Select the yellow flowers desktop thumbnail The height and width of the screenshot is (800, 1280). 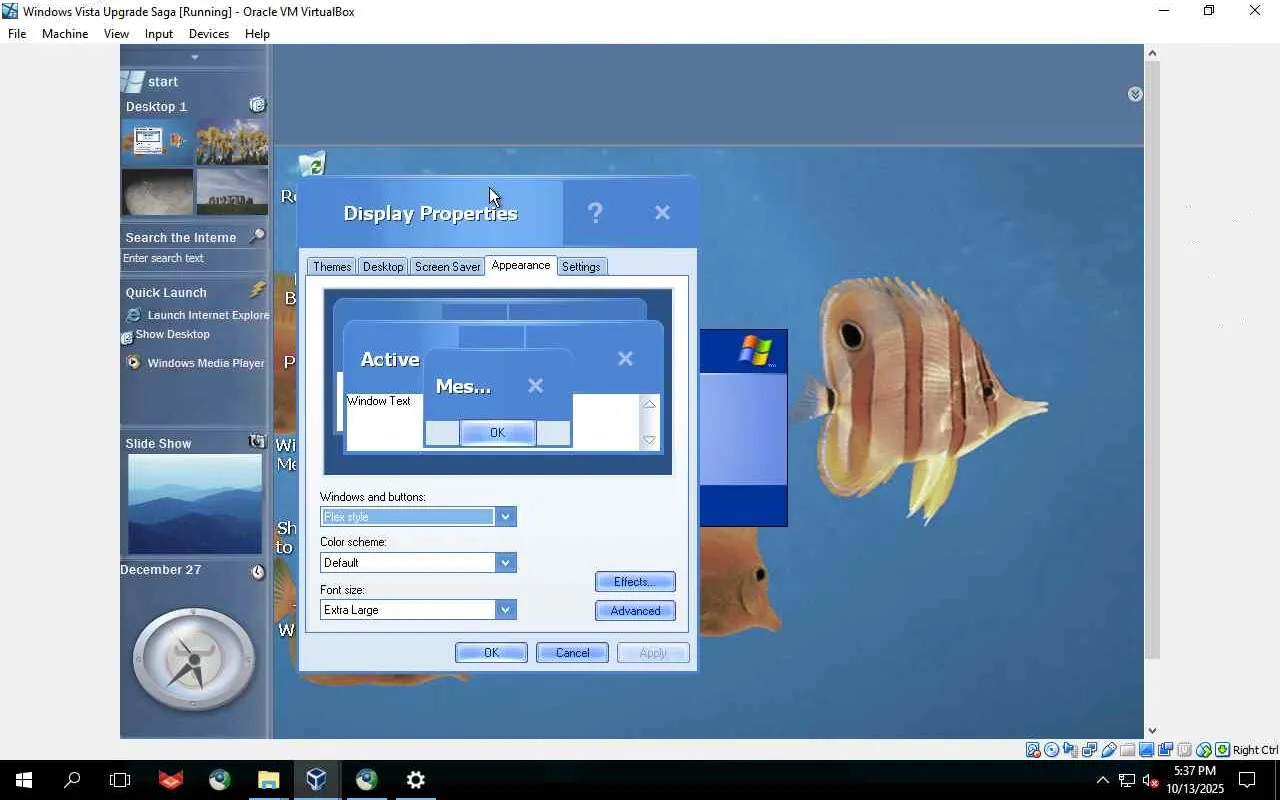pyautogui.click(x=232, y=141)
